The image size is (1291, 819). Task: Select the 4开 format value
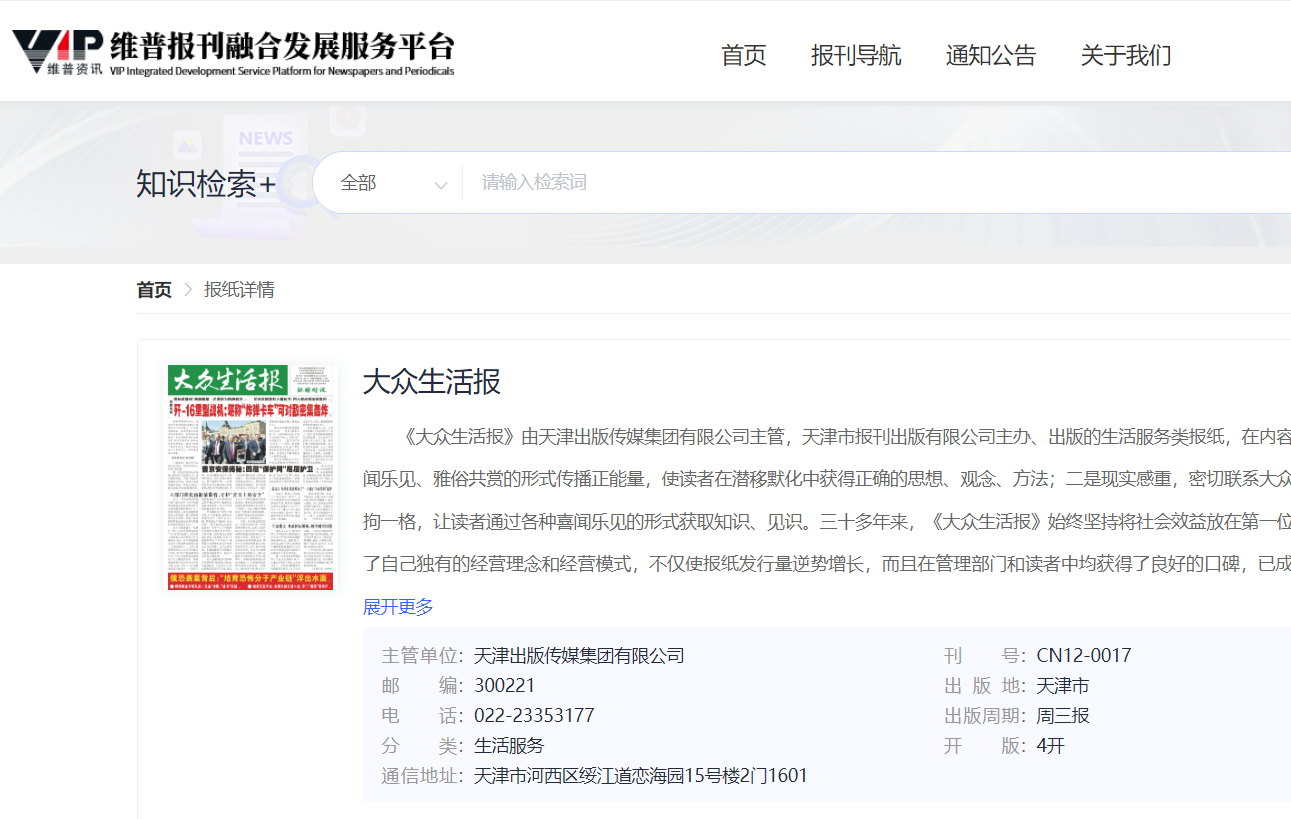pos(1051,746)
